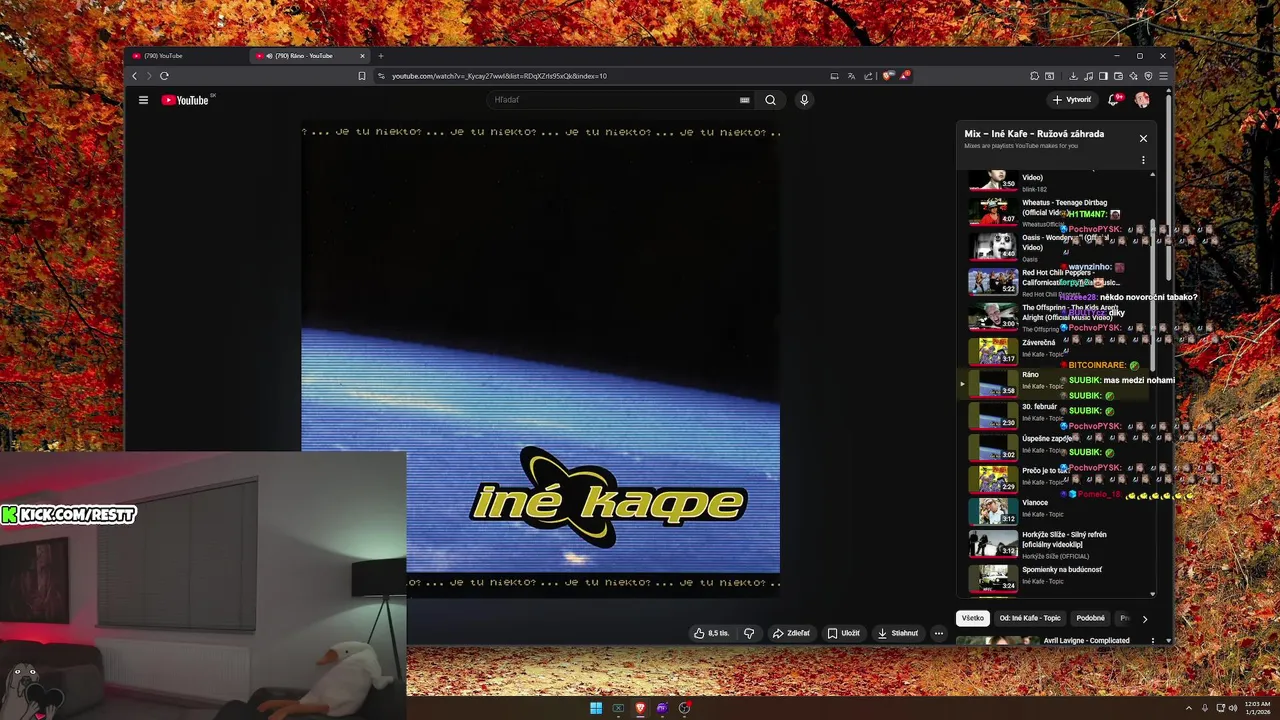1280x720 pixels.
Task: Open the OBS Studio taskbar icon
Action: tap(684, 708)
